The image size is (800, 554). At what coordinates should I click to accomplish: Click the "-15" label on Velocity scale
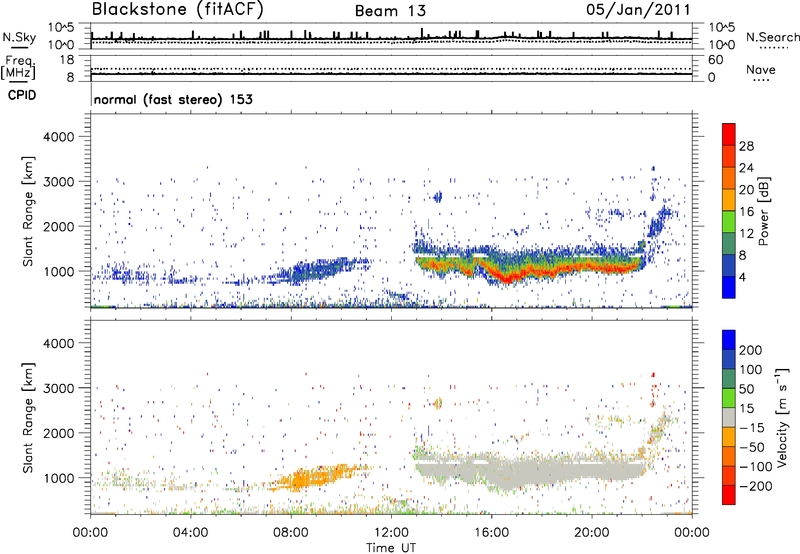[x=752, y=427]
